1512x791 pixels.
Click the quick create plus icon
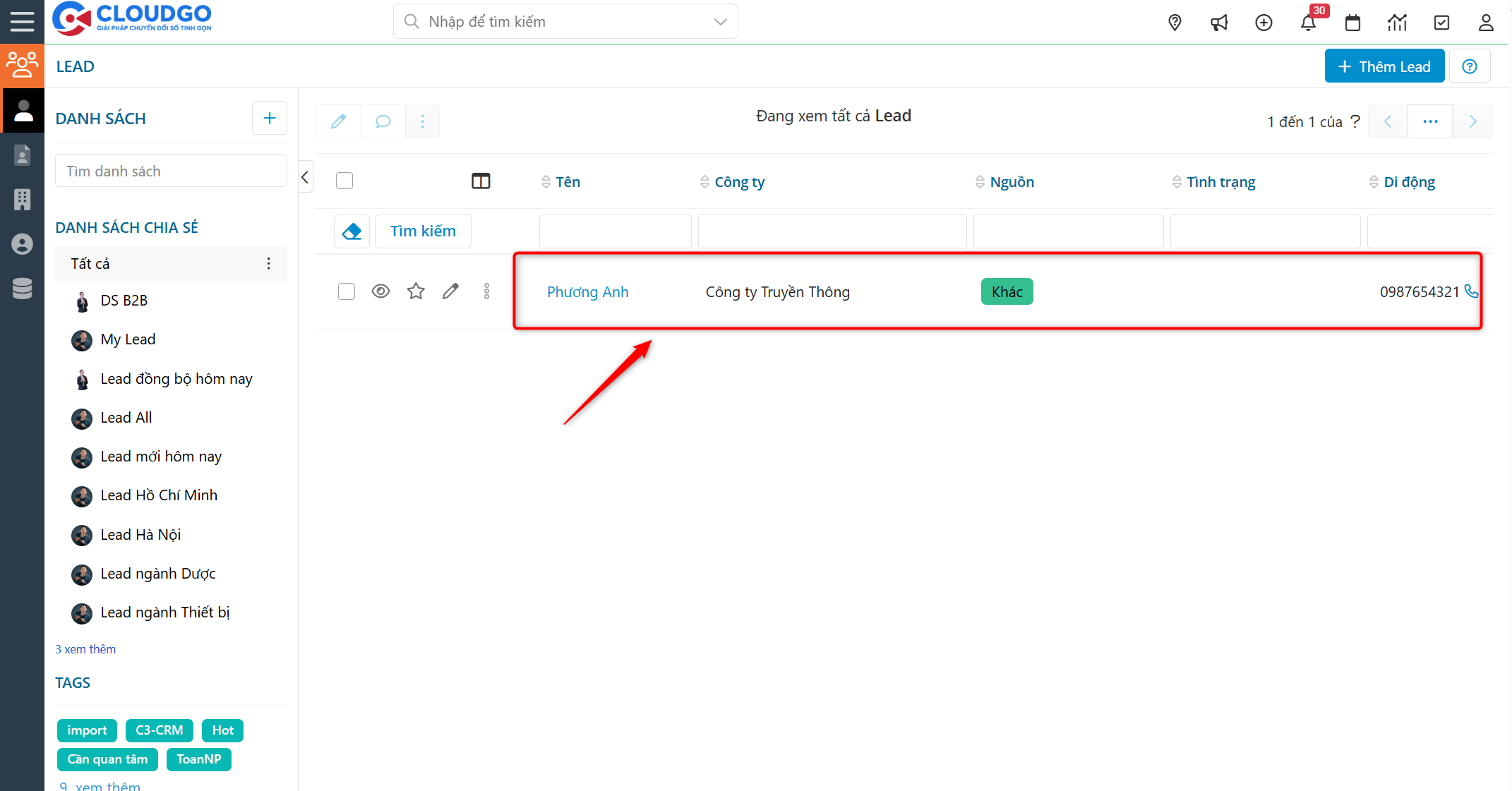pos(1264,22)
